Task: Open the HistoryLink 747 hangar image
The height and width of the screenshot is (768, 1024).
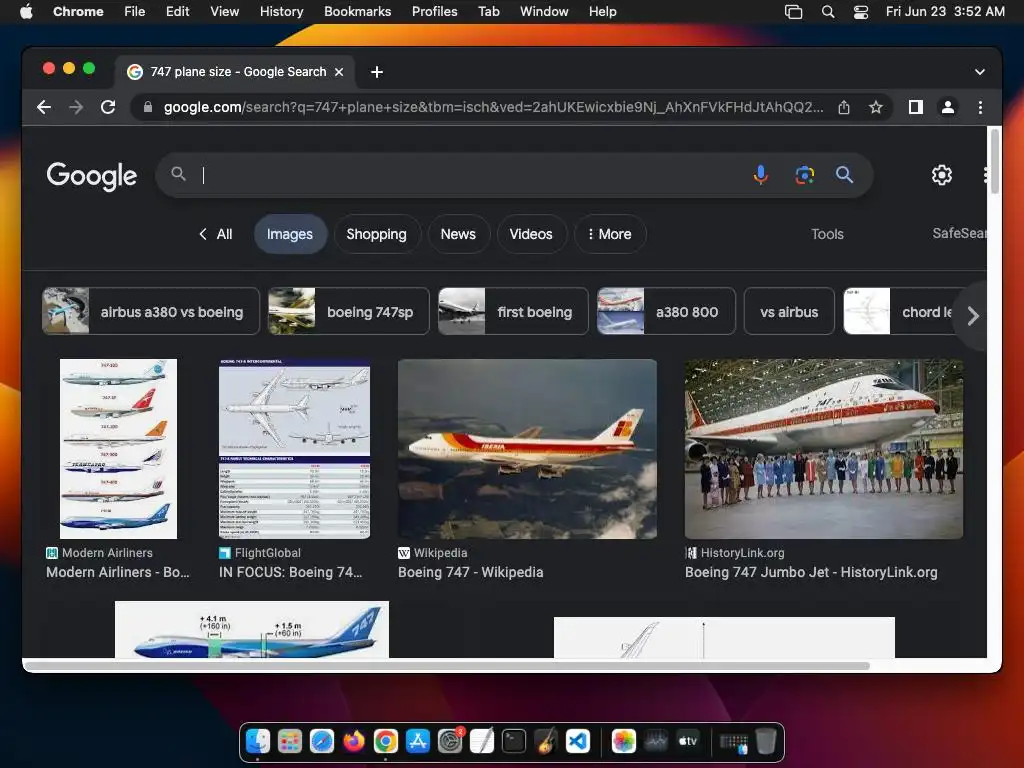Action: pyautogui.click(x=824, y=449)
